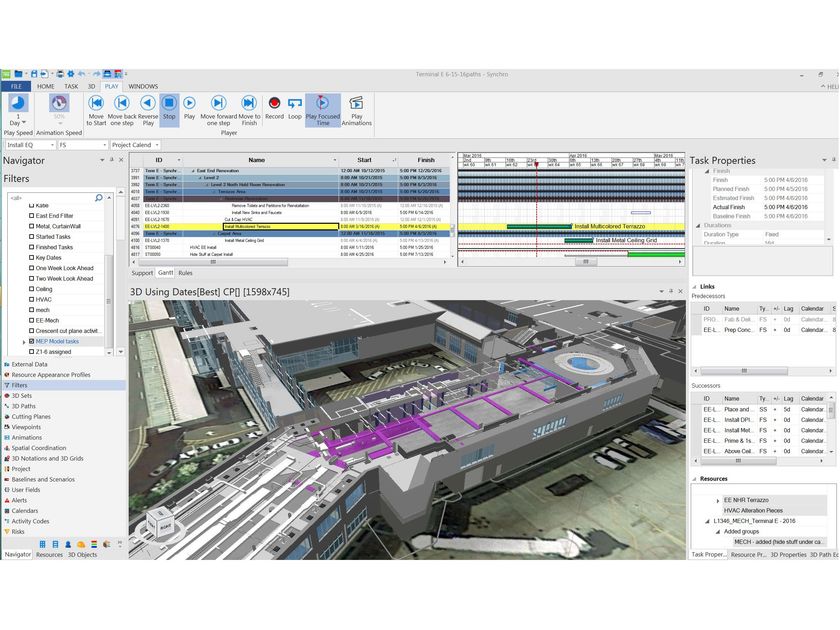Screen dimensions: 840x630
Task: Click the Move to Start playback button
Action: [96, 110]
